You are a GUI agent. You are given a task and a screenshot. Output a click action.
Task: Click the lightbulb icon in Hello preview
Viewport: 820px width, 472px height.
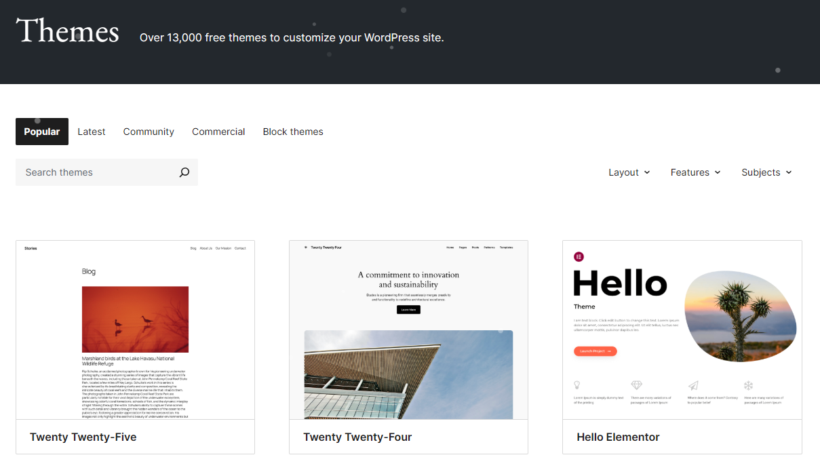tap(577, 385)
